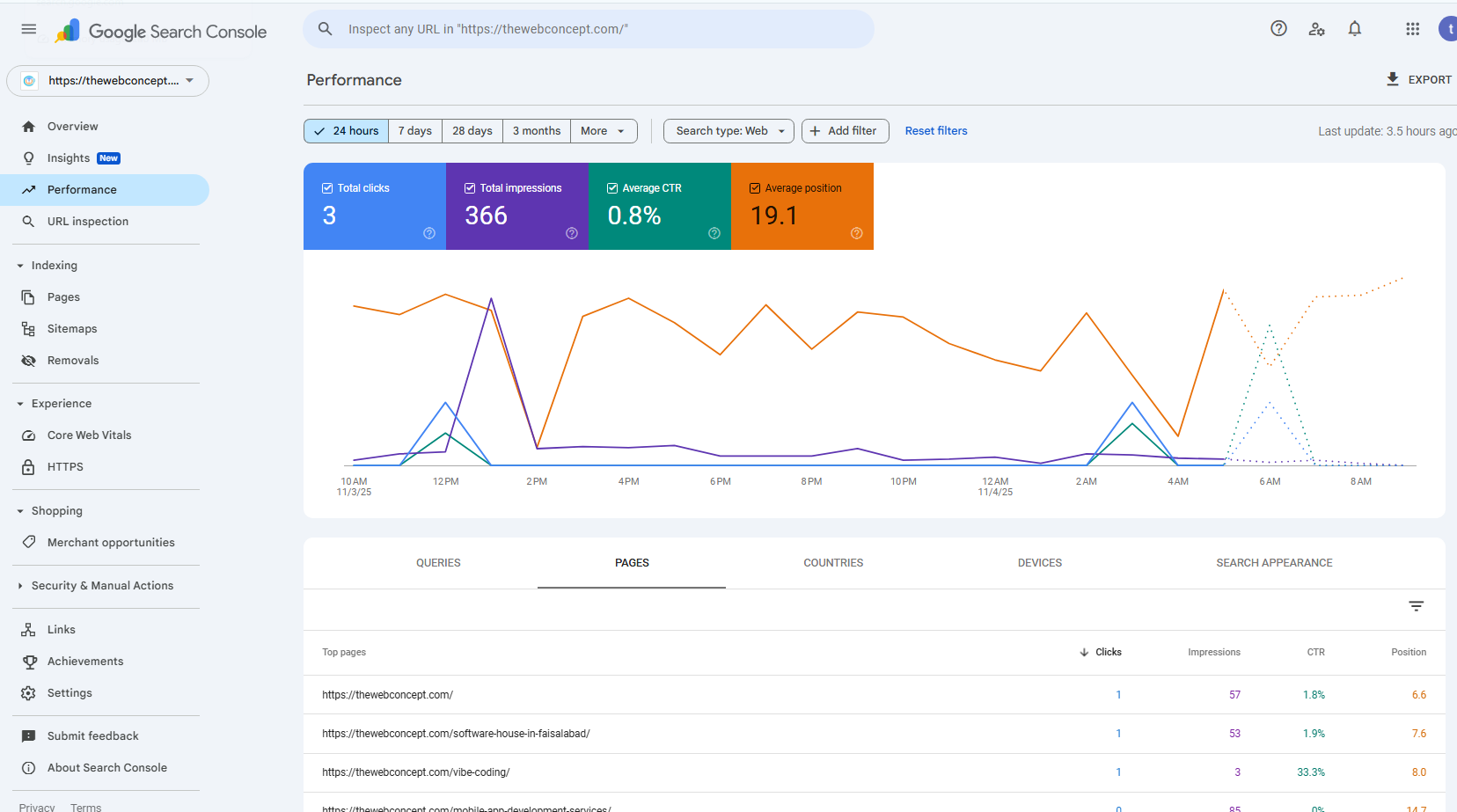This screenshot has height=812, width=1457.
Task: Click the Total clicks help icon
Action: pyautogui.click(x=429, y=233)
